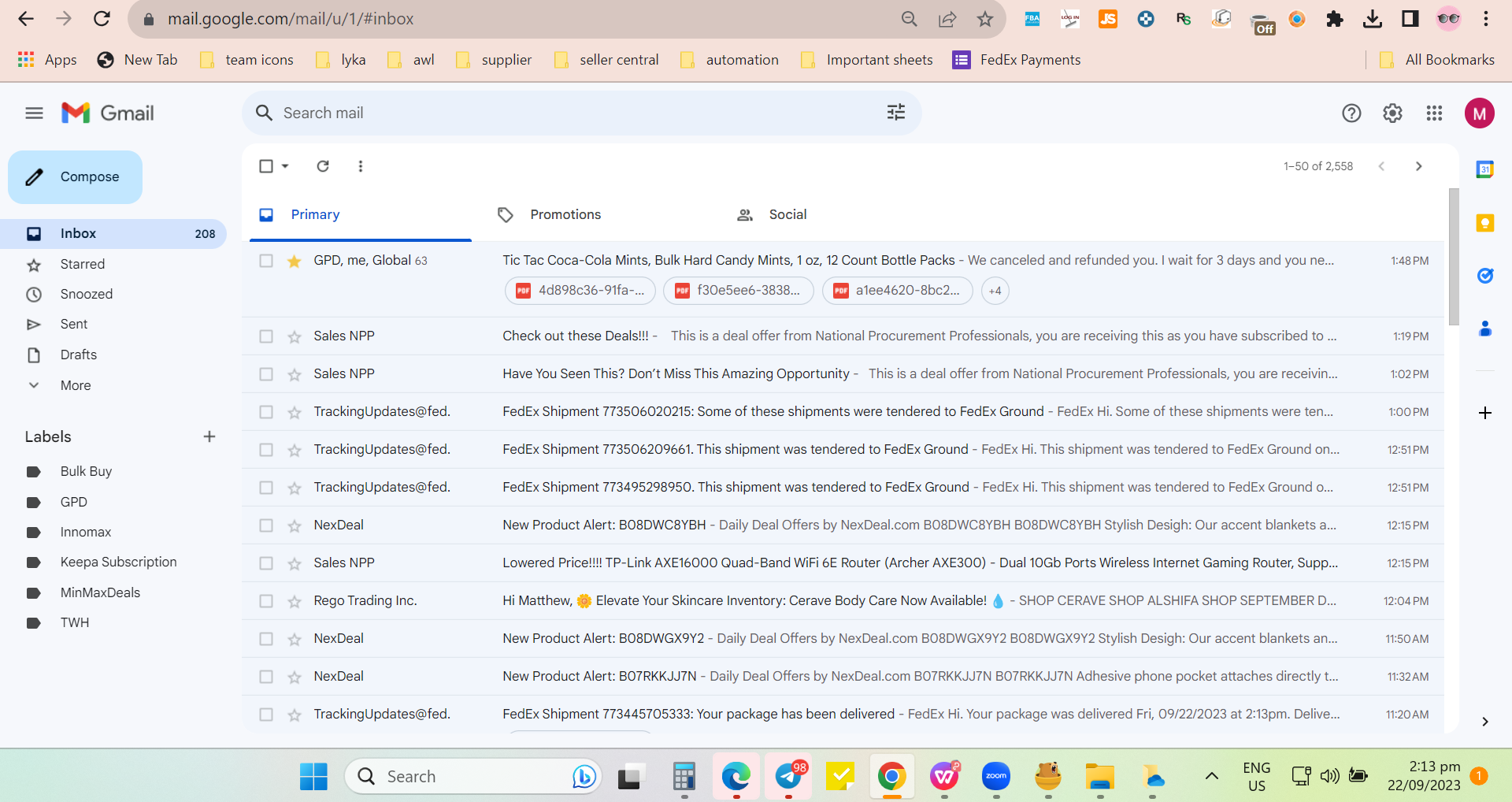
Task: Star the Lowered Price TP-Link email
Action: pos(295,563)
